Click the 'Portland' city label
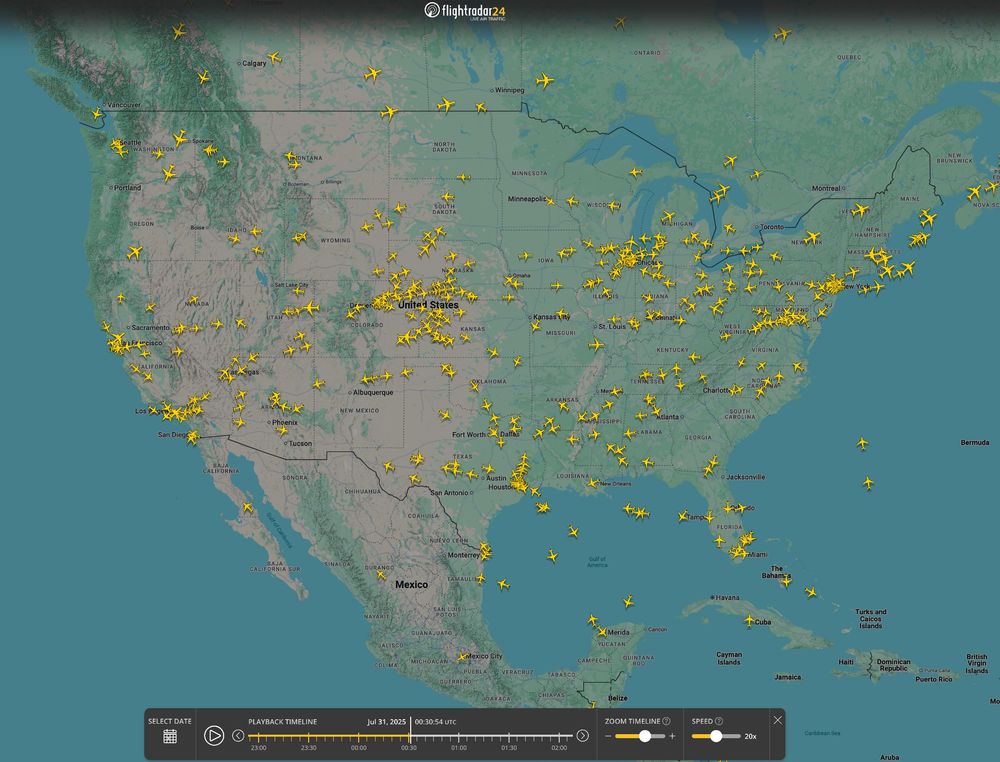This screenshot has width=1000, height=762. pyautogui.click(x=128, y=187)
